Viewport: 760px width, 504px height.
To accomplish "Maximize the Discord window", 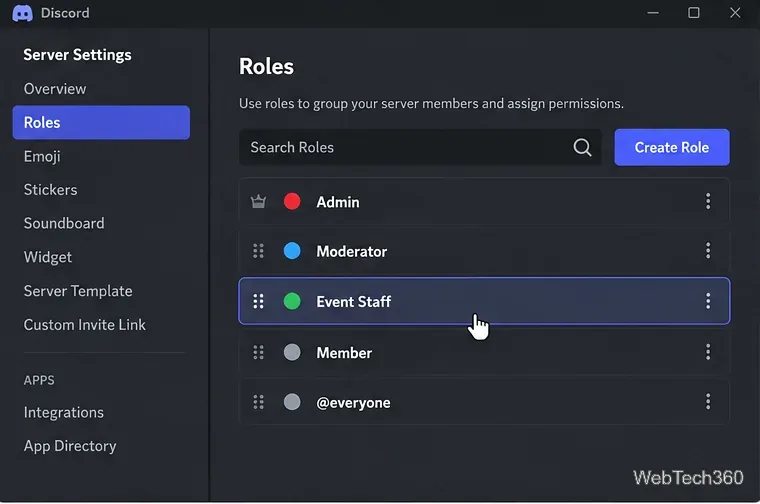I will click(694, 13).
